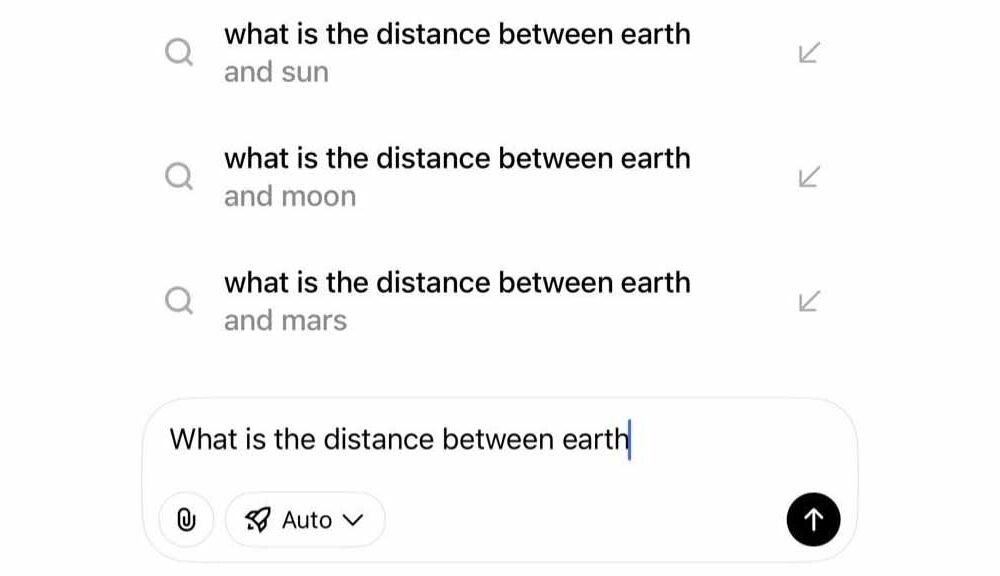Place cursor after the word earth

pos(630,439)
